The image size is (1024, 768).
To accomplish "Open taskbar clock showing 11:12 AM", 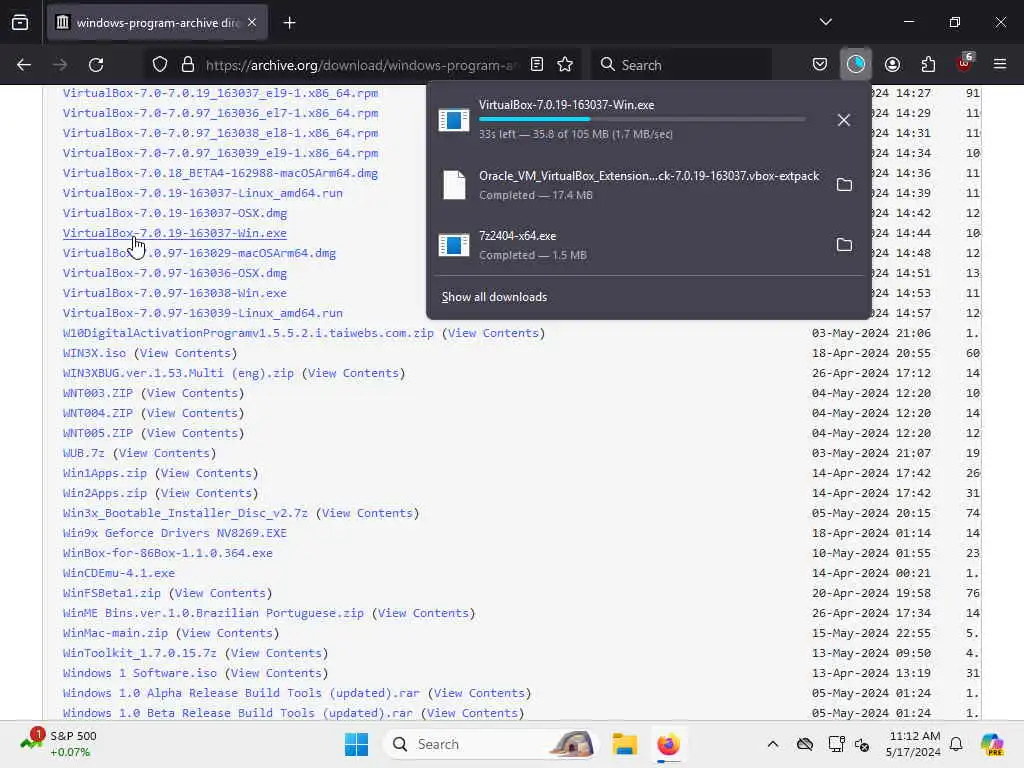I will (913, 744).
